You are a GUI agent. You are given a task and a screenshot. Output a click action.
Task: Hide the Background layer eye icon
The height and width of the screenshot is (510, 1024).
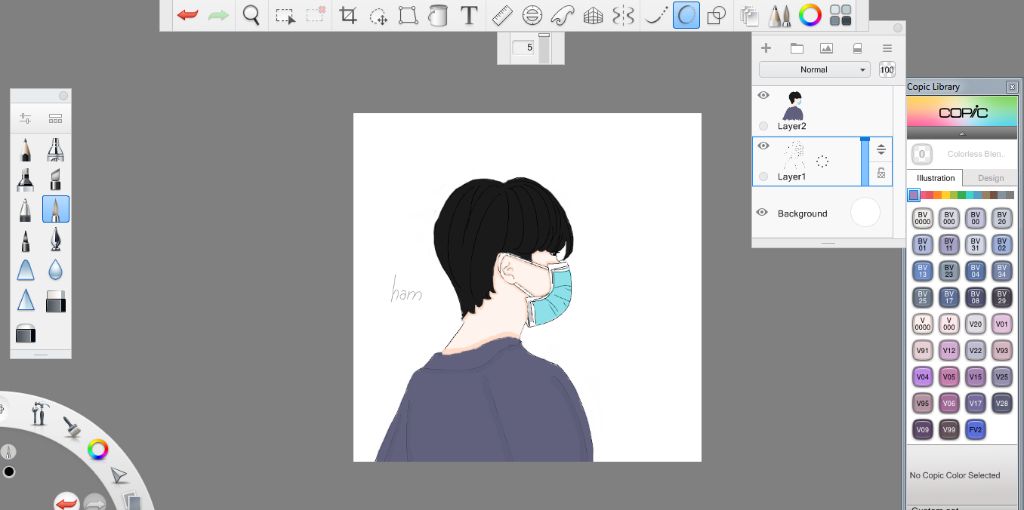(x=761, y=213)
